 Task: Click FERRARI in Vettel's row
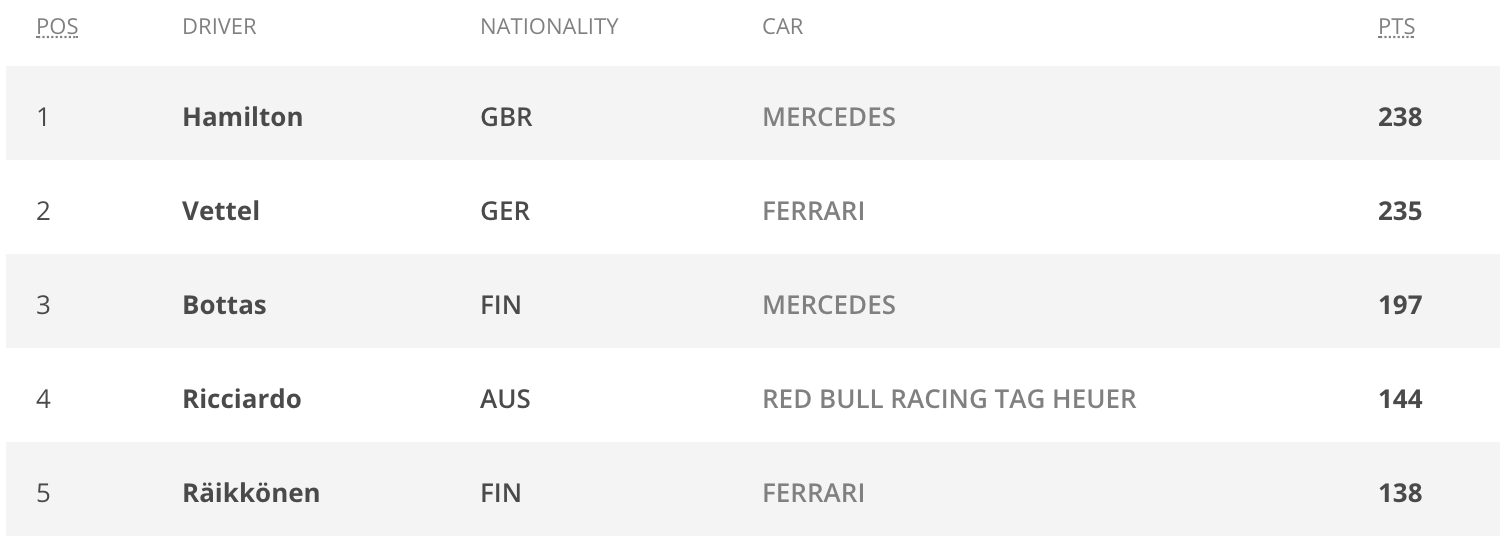point(813,211)
